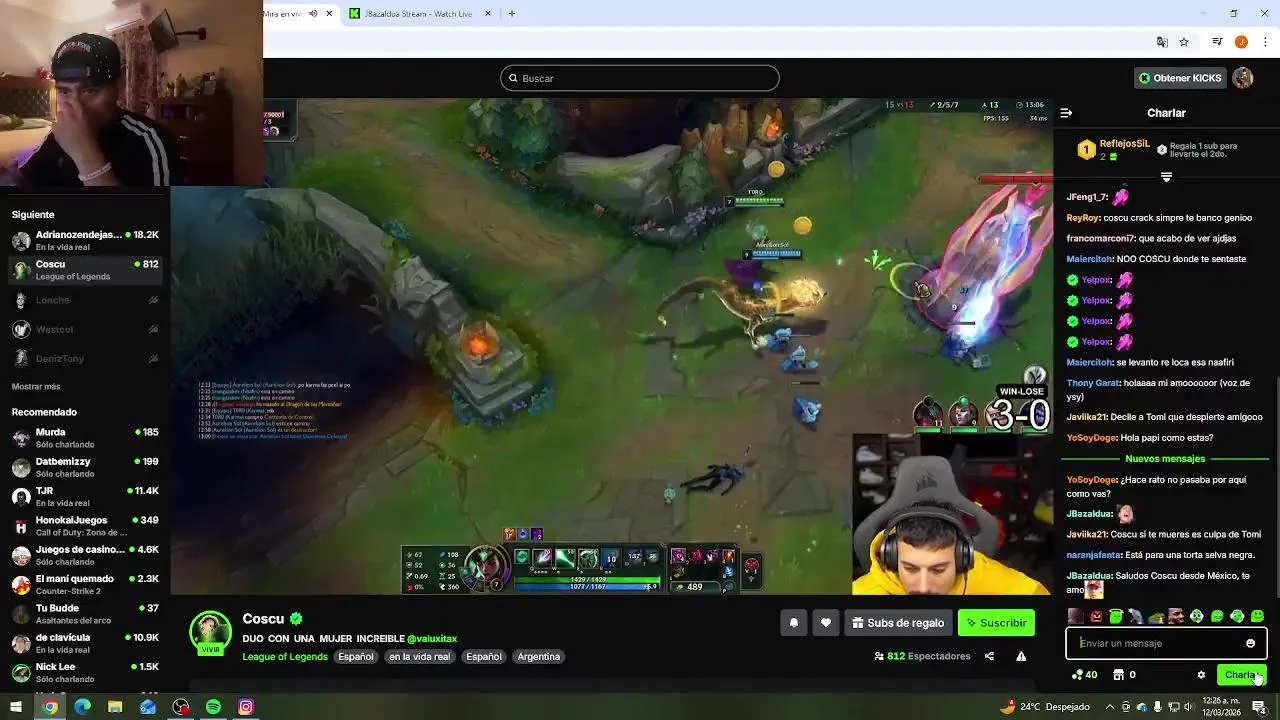Open the offline Lonche channel

[x=85, y=300]
